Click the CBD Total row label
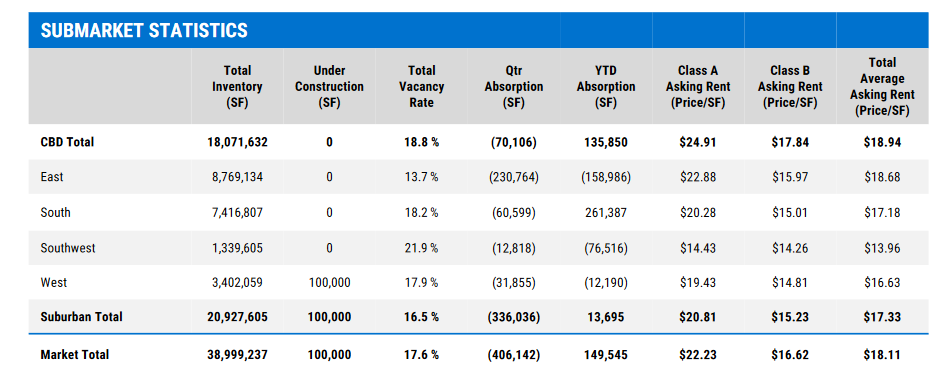This screenshot has width=951, height=382. pyautogui.click(x=67, y=142)
